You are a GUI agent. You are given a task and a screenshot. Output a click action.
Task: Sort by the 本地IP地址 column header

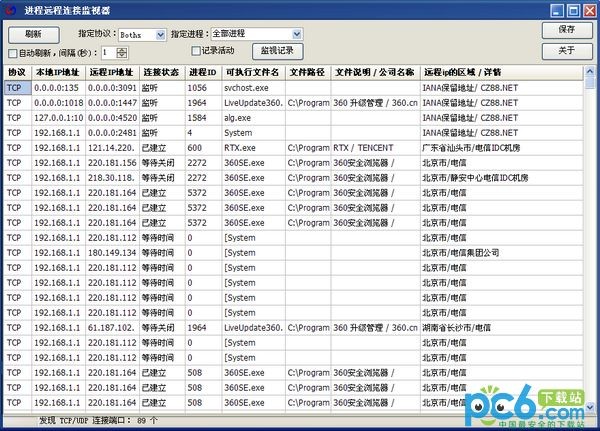pyautogui.click(x=58, y=72)
